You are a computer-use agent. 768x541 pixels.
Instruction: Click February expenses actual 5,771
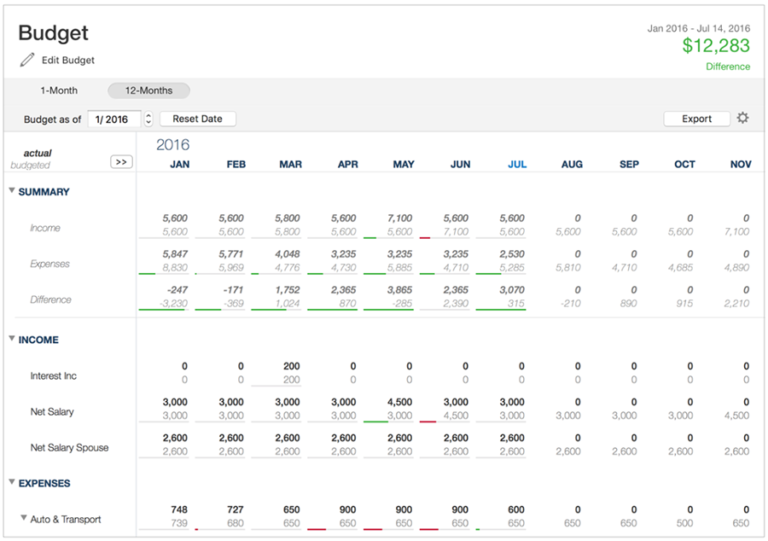(x=231, y=254)
